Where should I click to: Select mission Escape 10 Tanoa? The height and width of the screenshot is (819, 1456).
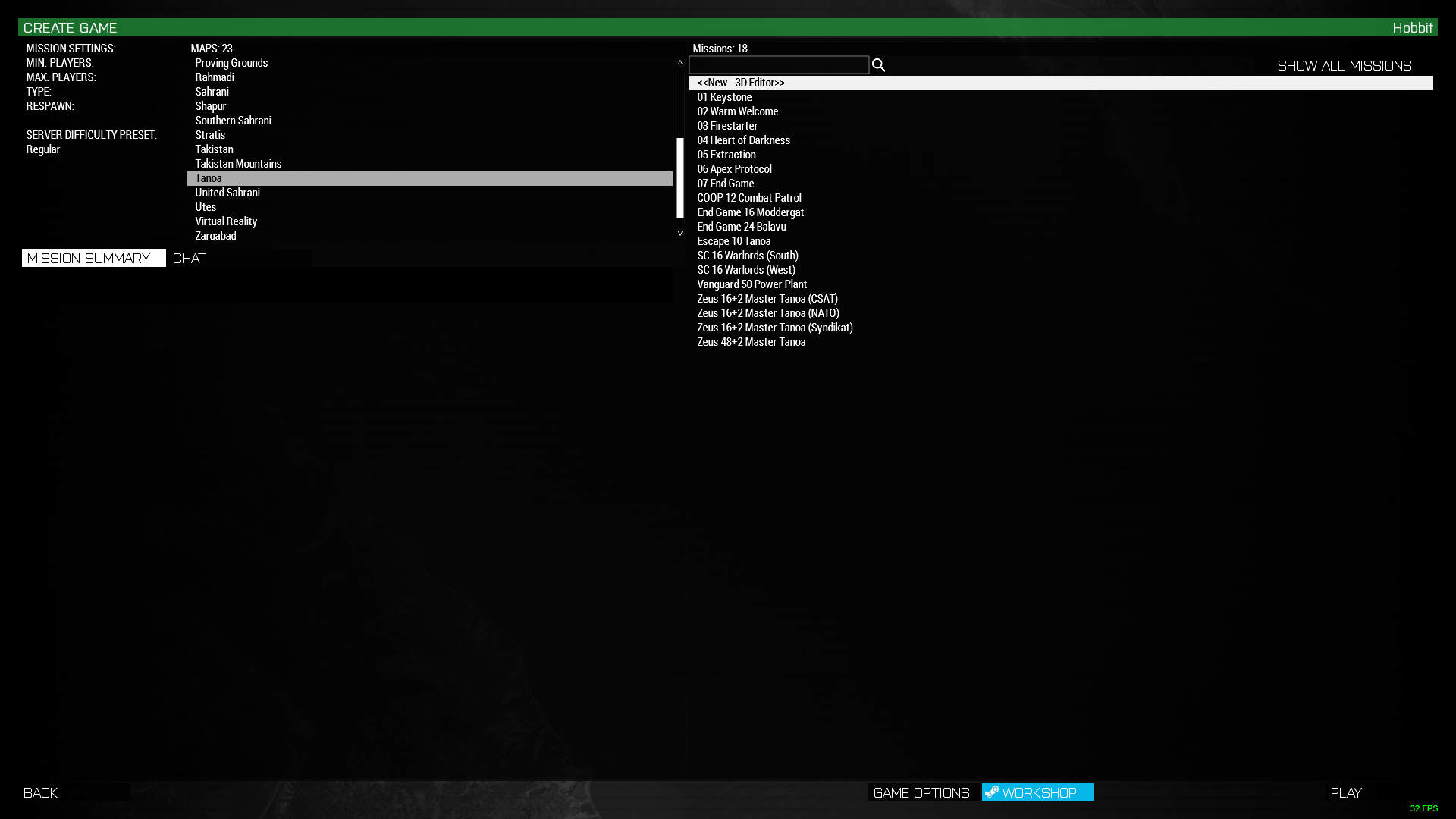pyautogui.click(x=733, y=241)
